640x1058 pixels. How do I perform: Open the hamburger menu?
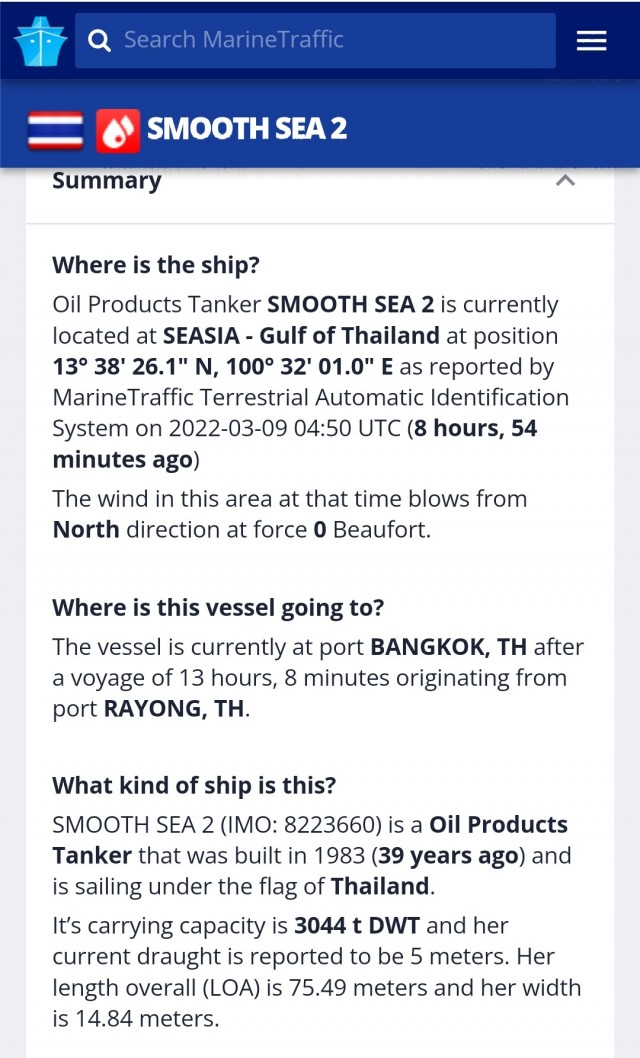(591, 41)
